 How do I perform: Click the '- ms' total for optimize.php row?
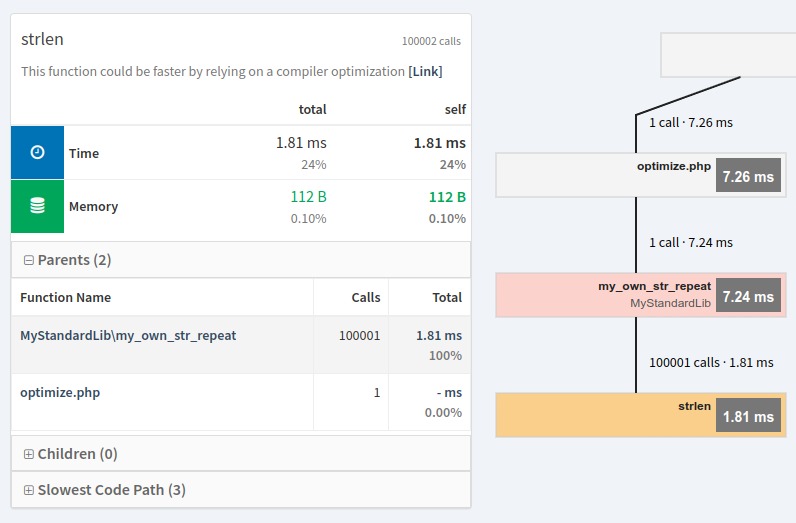[449, 393]
